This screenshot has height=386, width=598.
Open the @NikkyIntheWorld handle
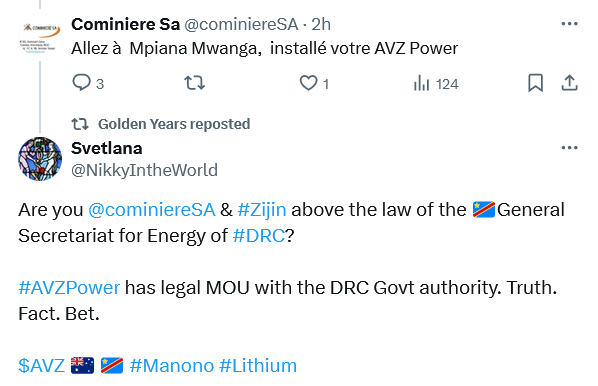[144, 170]
